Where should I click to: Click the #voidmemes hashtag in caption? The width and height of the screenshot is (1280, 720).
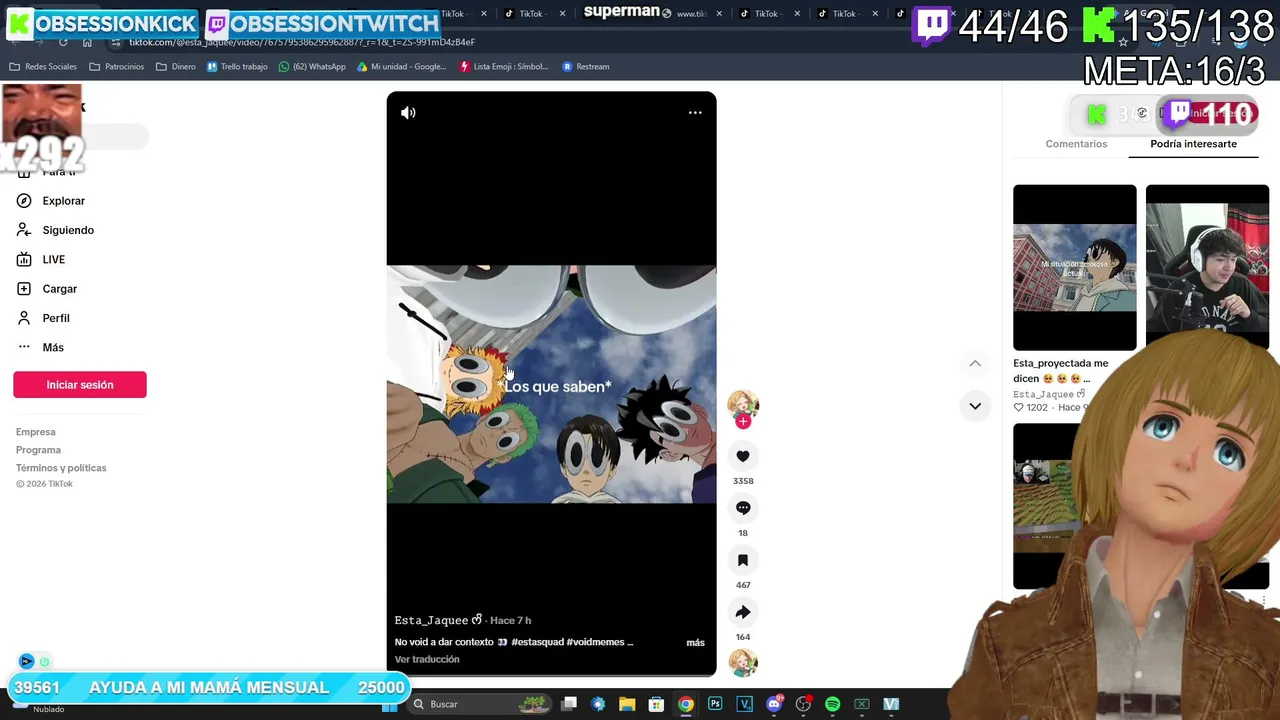596,643
